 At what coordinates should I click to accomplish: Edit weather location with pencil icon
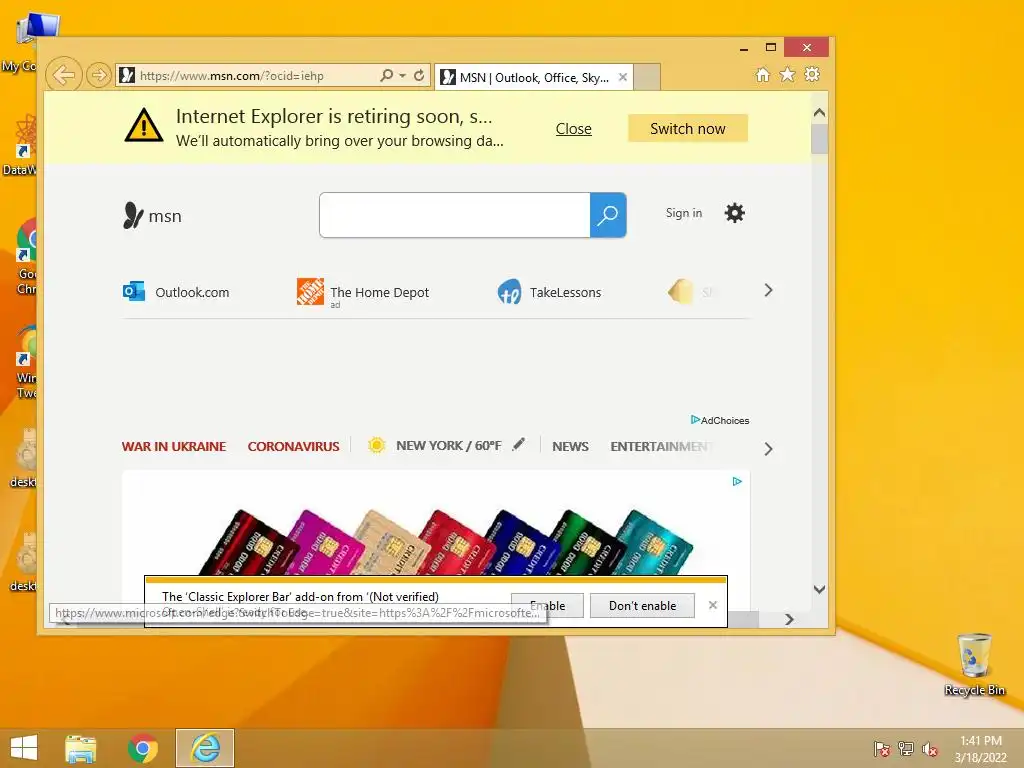point(519,445)
